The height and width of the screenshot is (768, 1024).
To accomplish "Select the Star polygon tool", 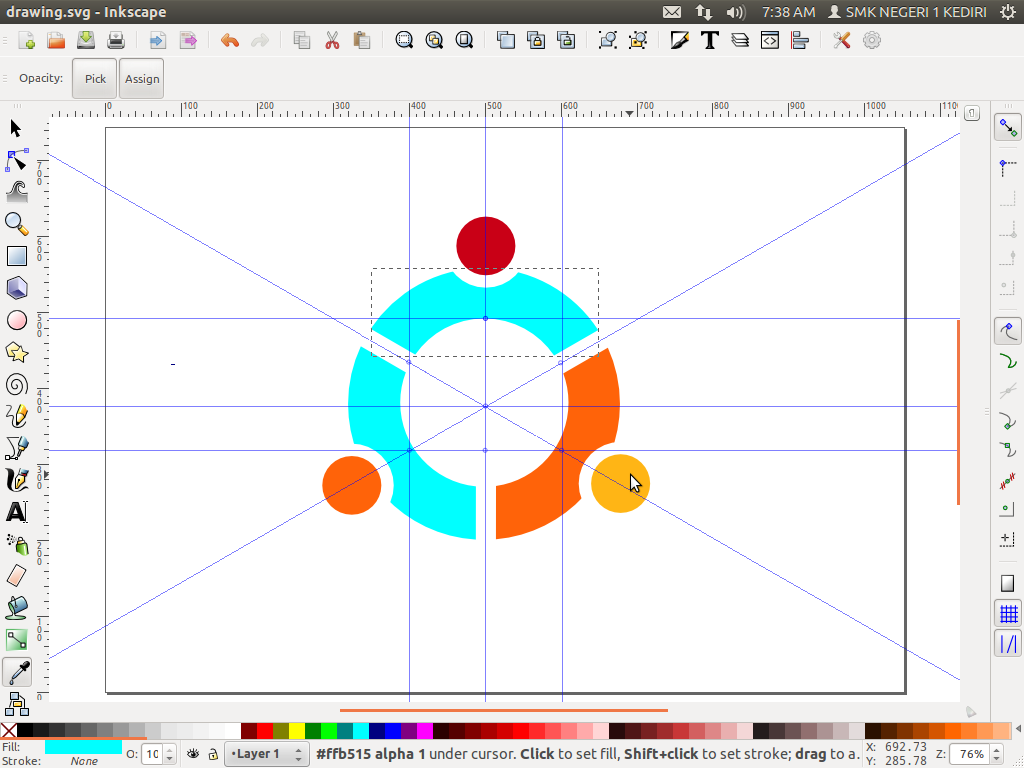I will click(17, 353).
